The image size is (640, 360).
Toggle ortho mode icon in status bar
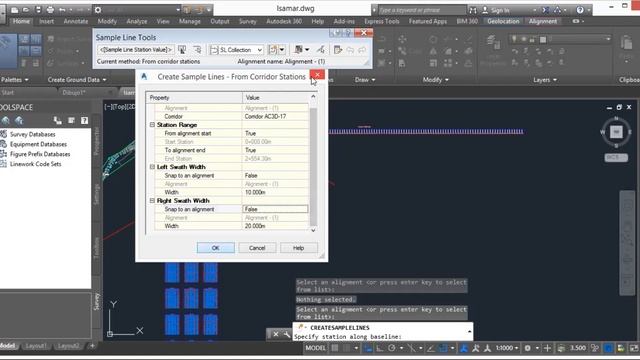tap(380, 348)
